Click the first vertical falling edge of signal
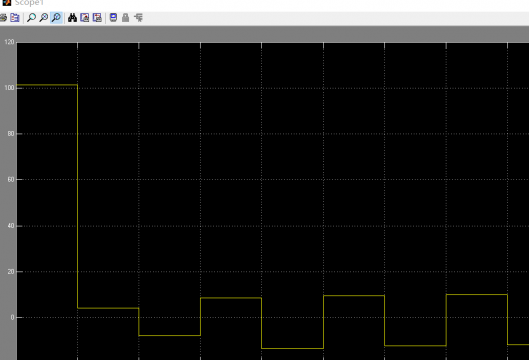This screenshot has height=360, width=529. pyautogui.click(x=78, y=196)
